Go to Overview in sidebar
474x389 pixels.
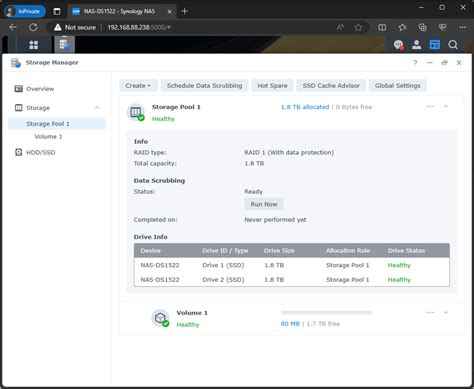point(40,89)
